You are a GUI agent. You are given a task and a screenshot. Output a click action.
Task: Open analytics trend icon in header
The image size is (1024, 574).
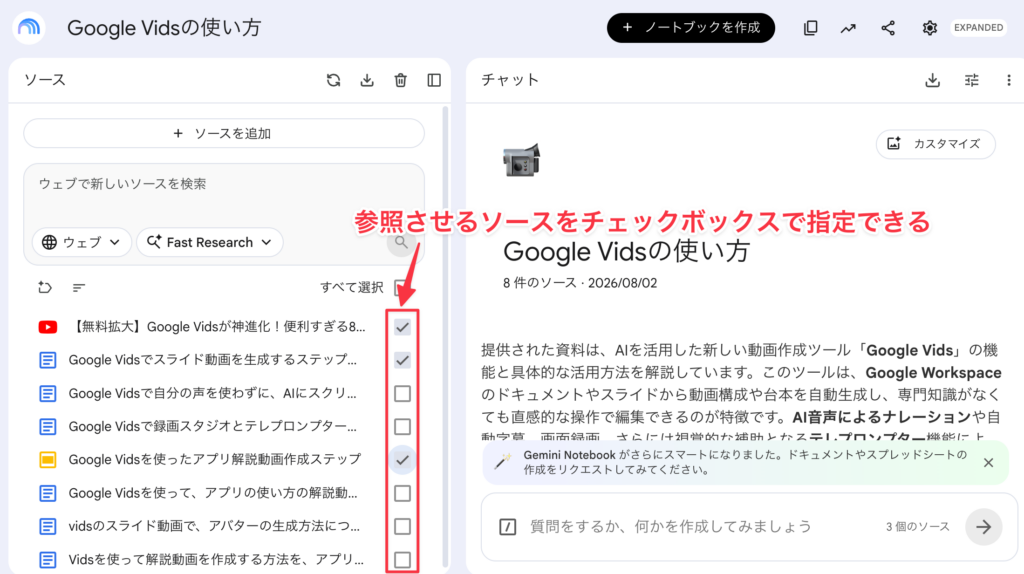[848, 28]
